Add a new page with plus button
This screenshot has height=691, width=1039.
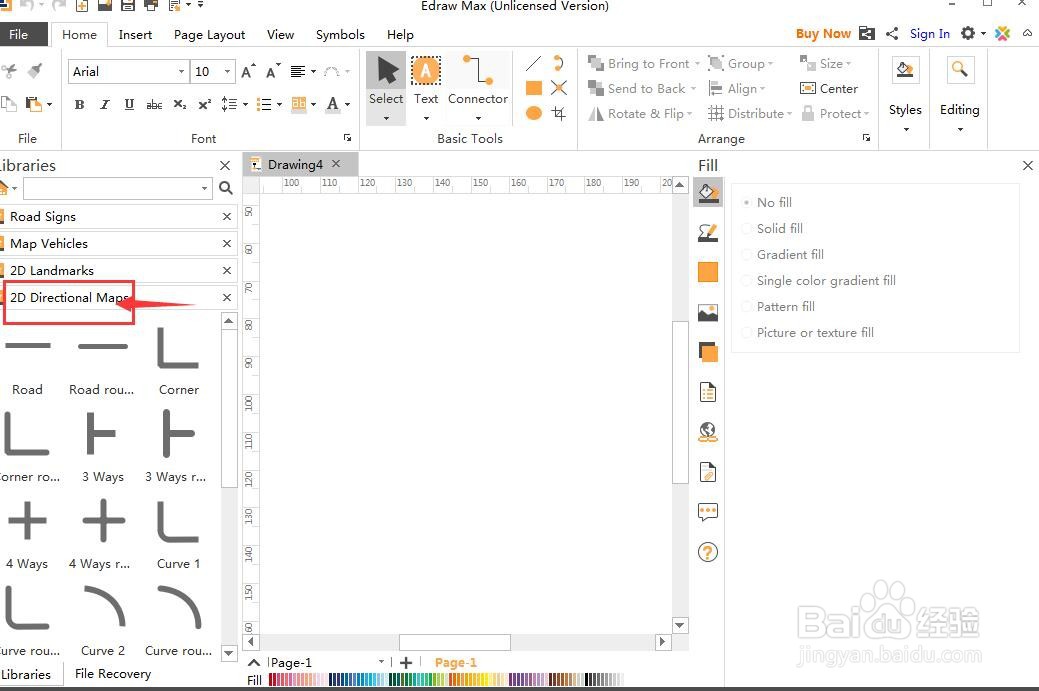(406, 662)
